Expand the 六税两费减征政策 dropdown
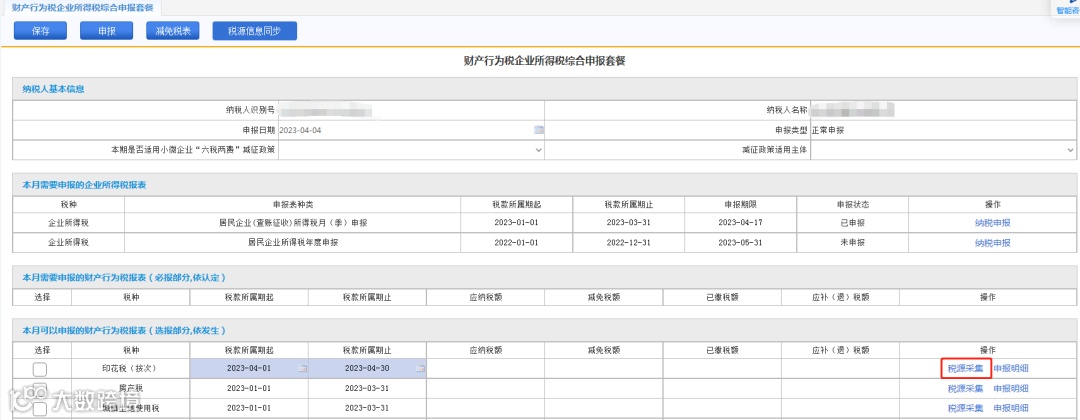The image size is (1080, 420). 411,149
